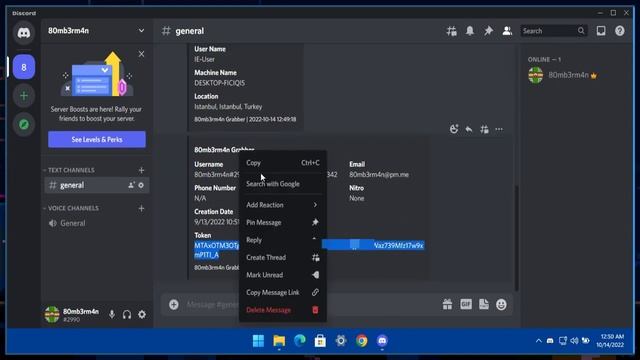Open User Settings gear icon
Screen dimensions: 640x360
[142, 315]
